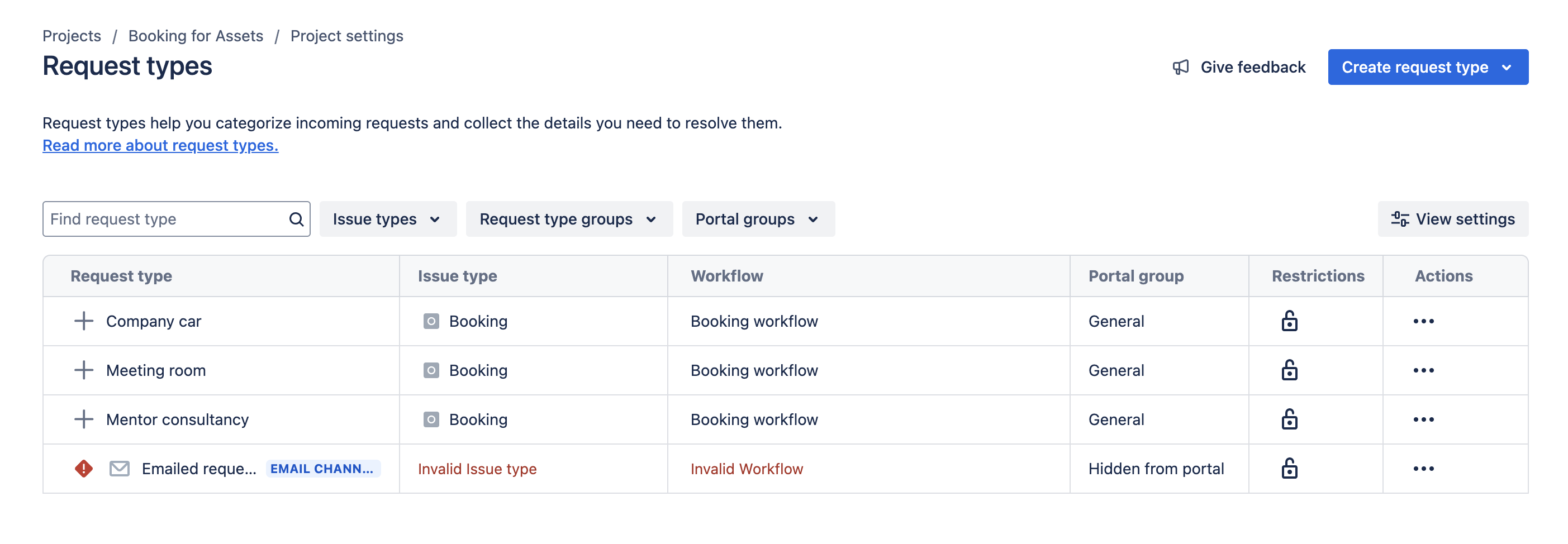1568x544 pixels.
Task: Open the Mentor consultancy request type
Action: [177, 420]
